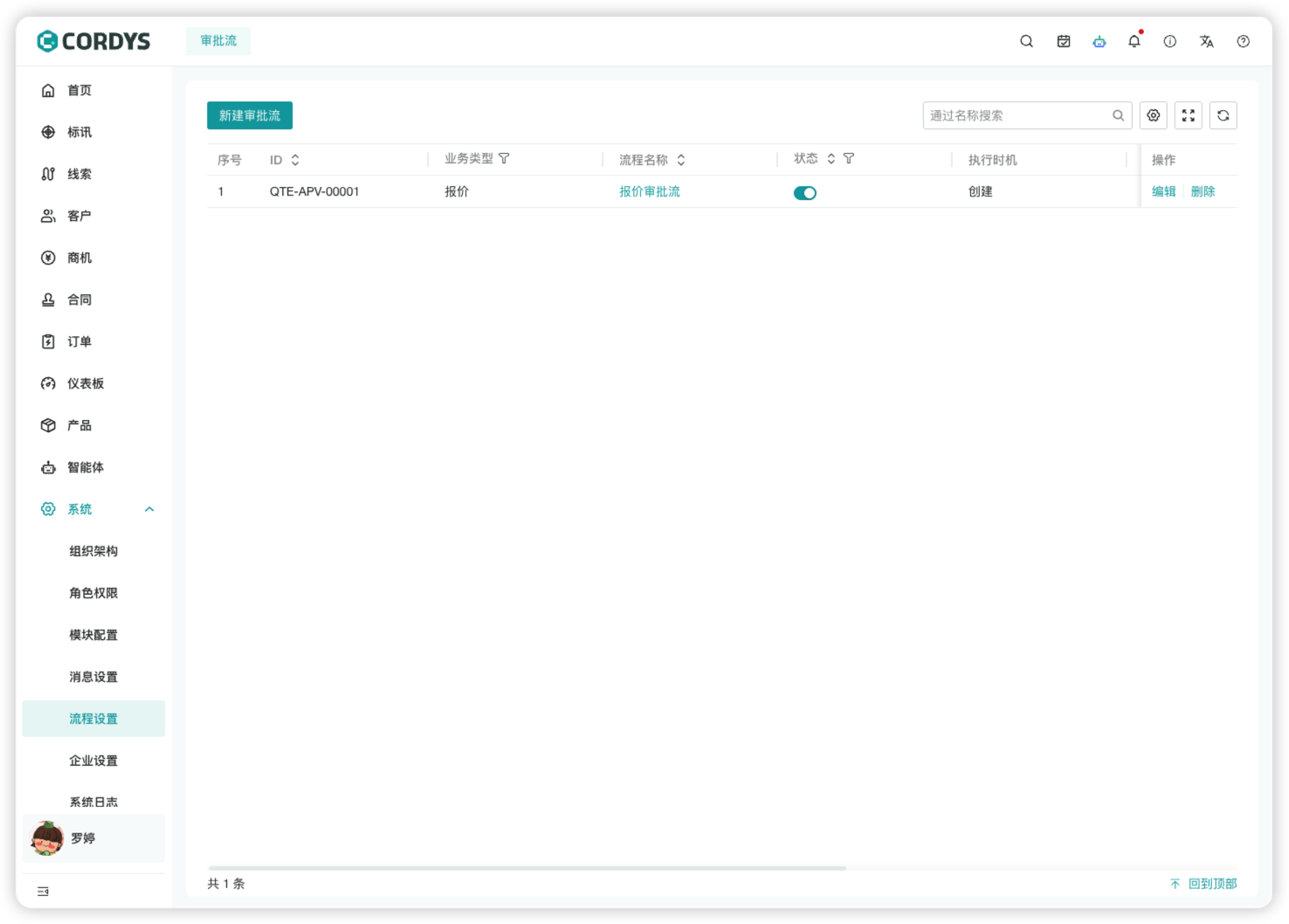This screenshot has height=924, width=1289.
Task: Open table column settings gear icon
Action: [x=1153, y=115]
